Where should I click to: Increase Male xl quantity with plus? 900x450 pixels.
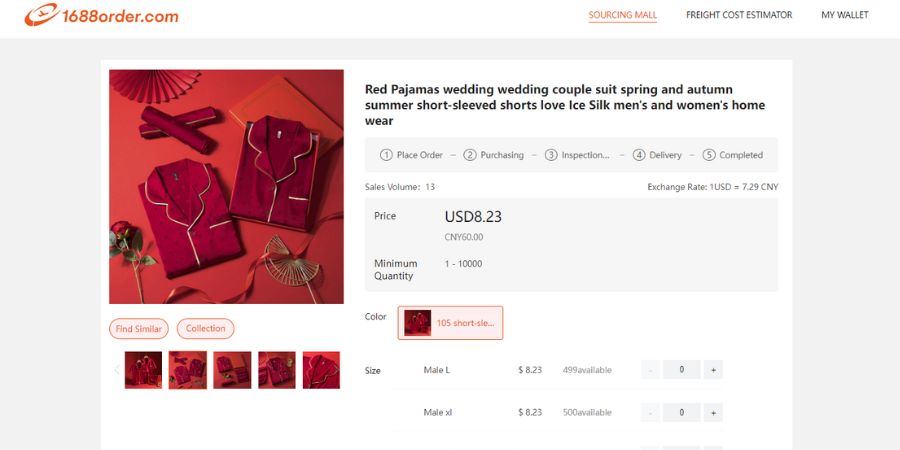[713, 412]
